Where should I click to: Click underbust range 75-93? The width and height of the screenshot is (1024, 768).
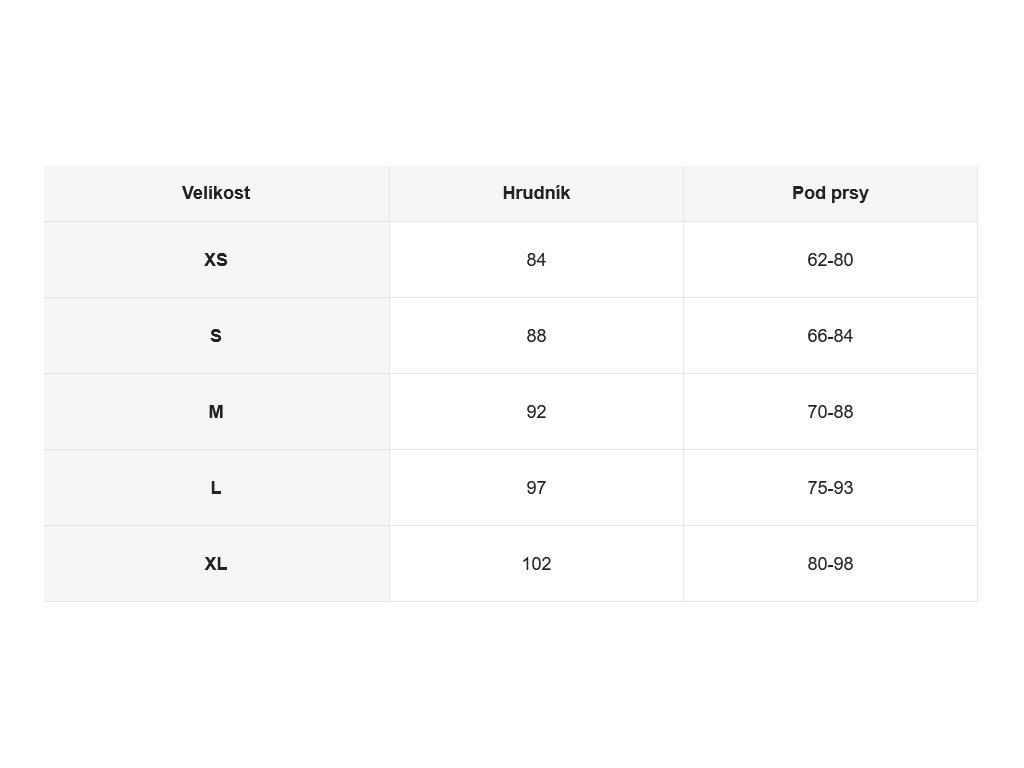click(x=830, y=488)
